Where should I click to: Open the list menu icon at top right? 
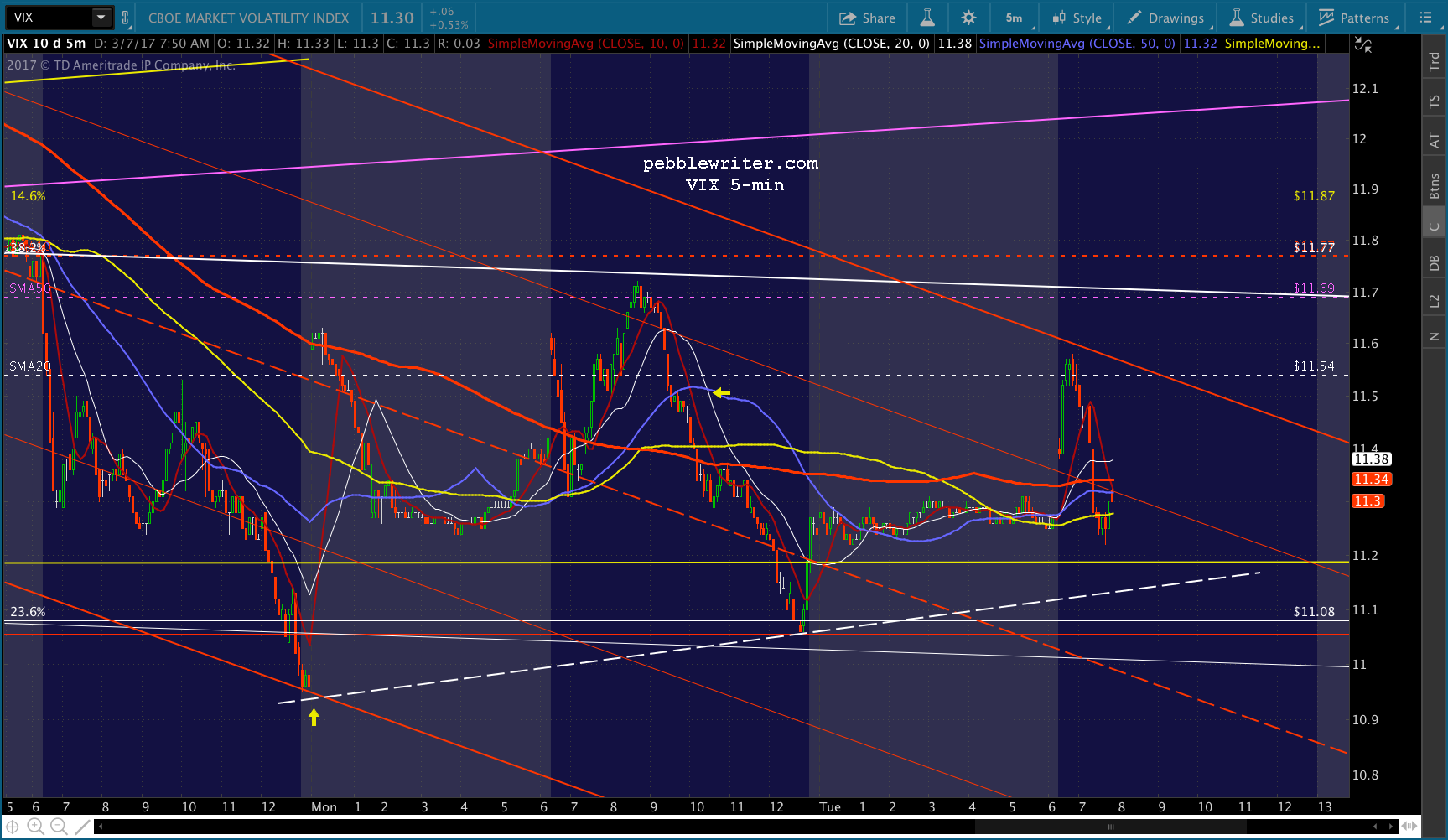tap(1426, 18)
